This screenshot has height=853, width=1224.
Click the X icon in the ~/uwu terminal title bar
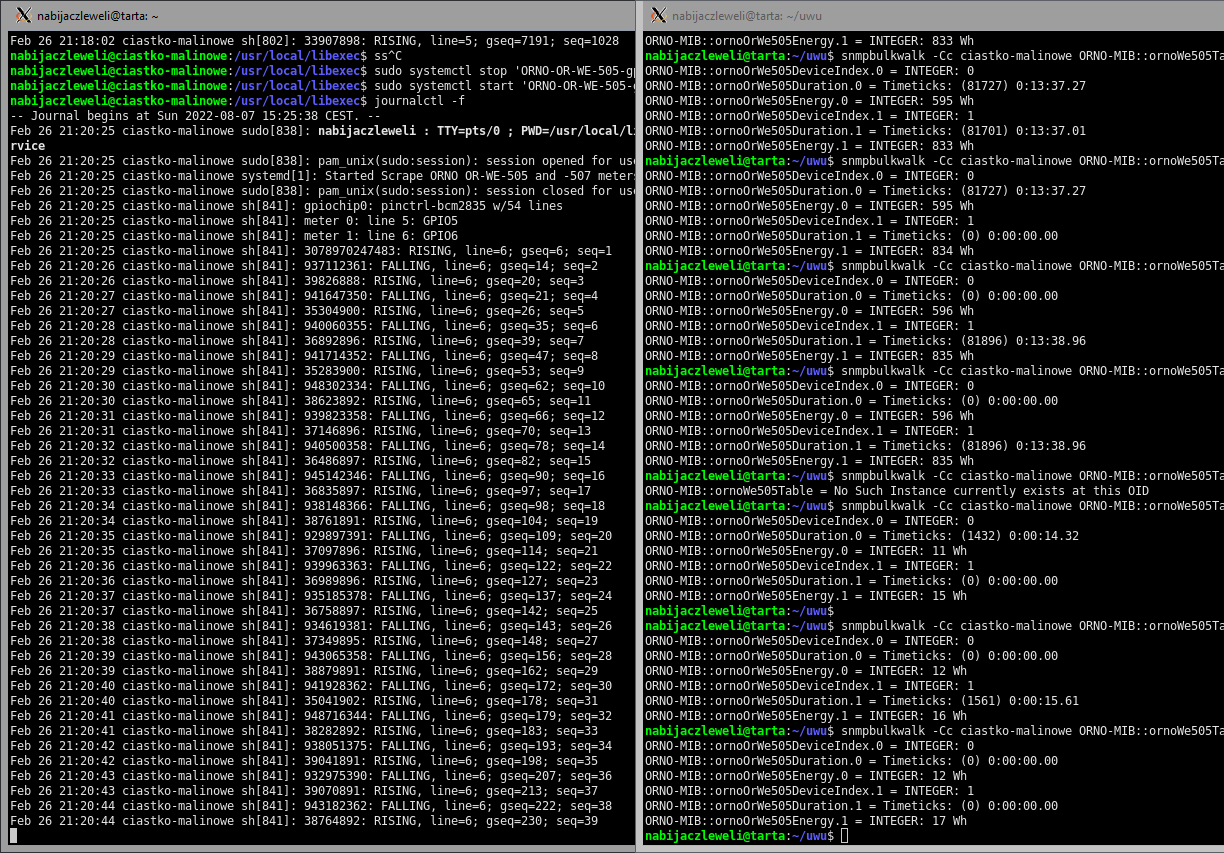(x=657, y=15)
